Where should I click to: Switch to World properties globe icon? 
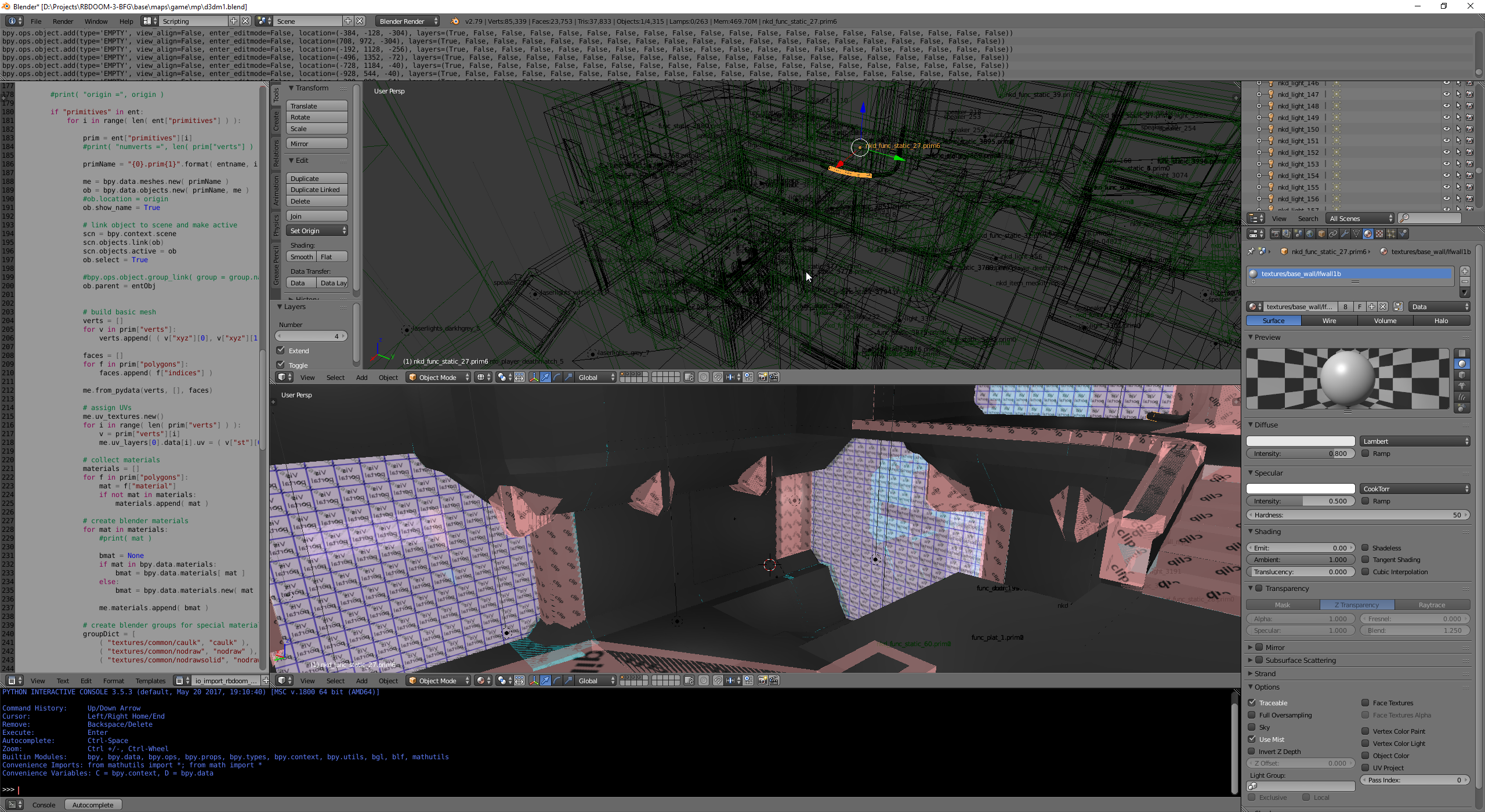point(1310,234)
